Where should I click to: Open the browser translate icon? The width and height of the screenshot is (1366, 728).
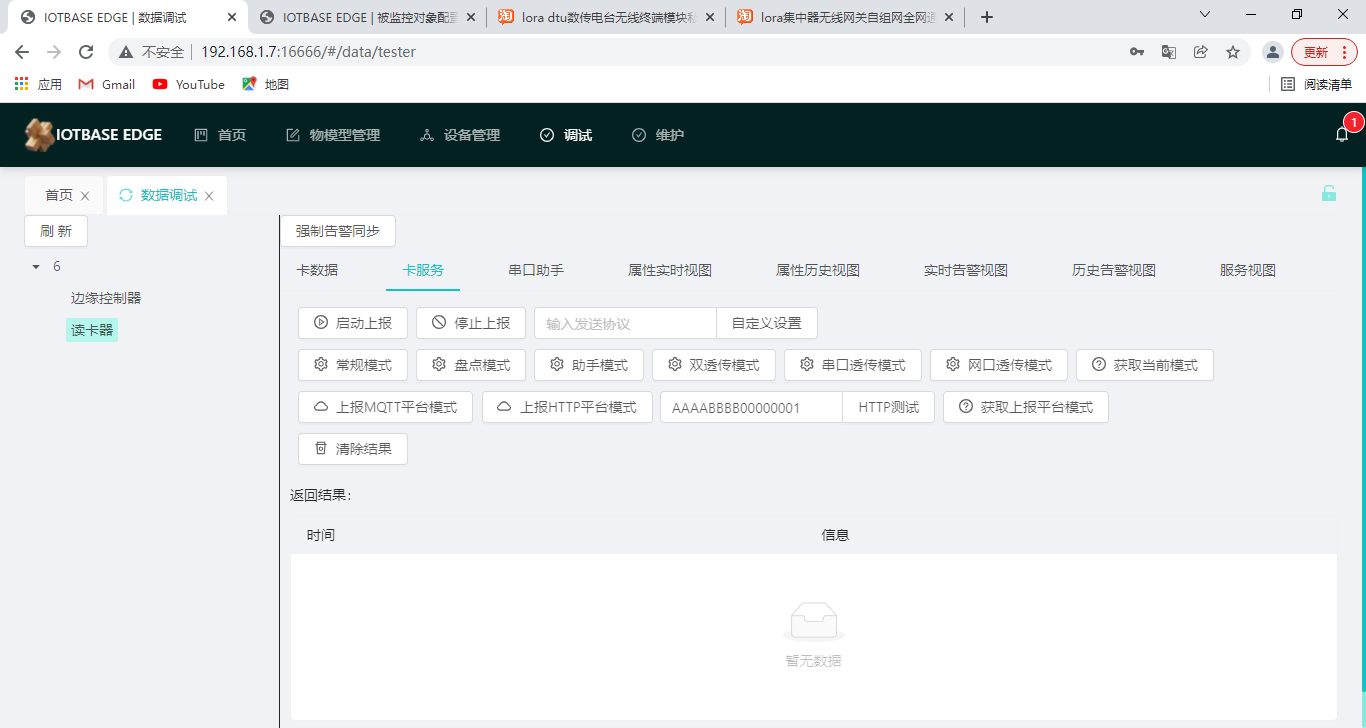(x=1168, y=52)
